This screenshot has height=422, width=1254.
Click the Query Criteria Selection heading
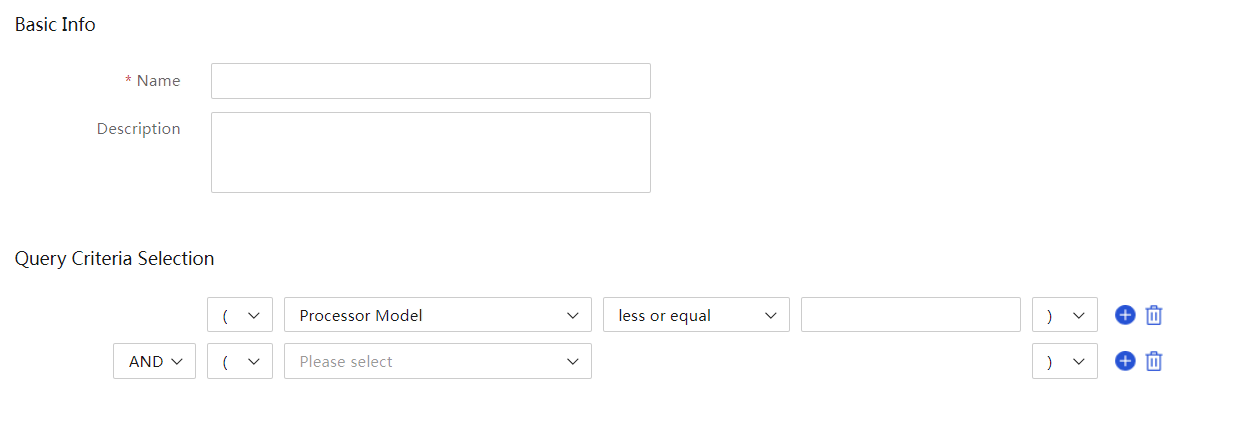point(114,259)
